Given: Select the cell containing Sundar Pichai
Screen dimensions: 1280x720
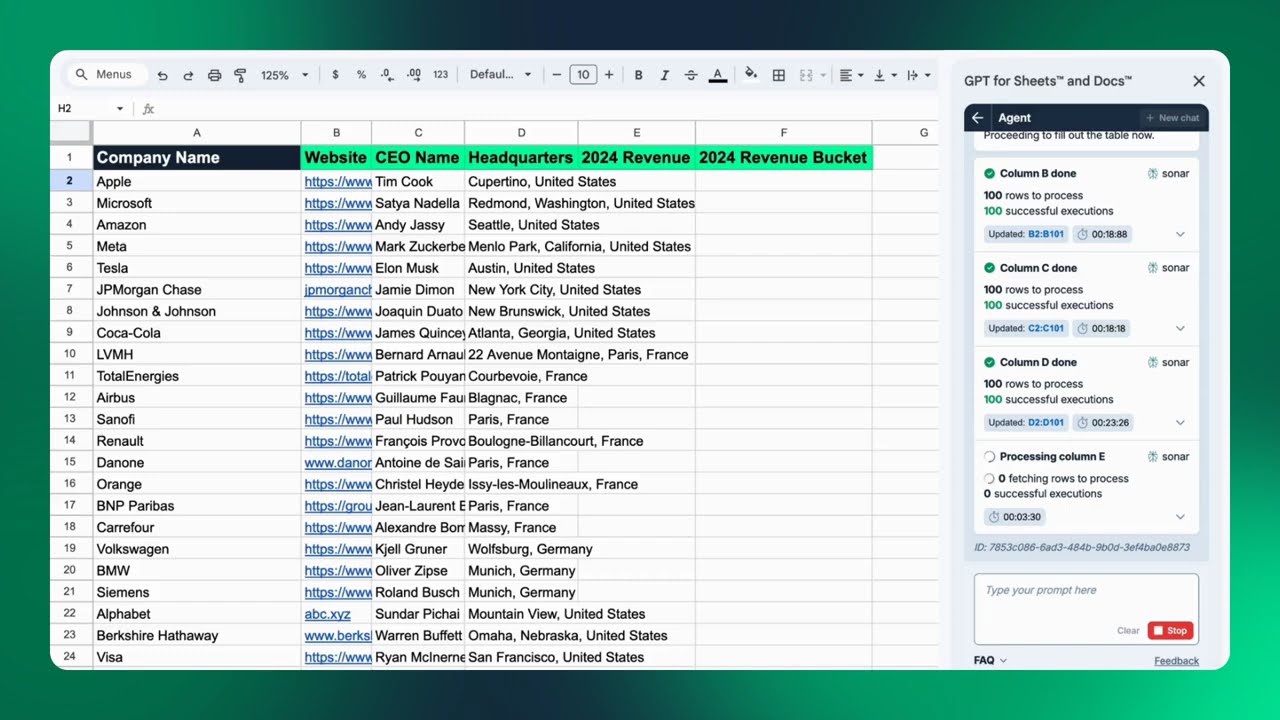Looking at the screenshot, I should click(x=418, y=614).
